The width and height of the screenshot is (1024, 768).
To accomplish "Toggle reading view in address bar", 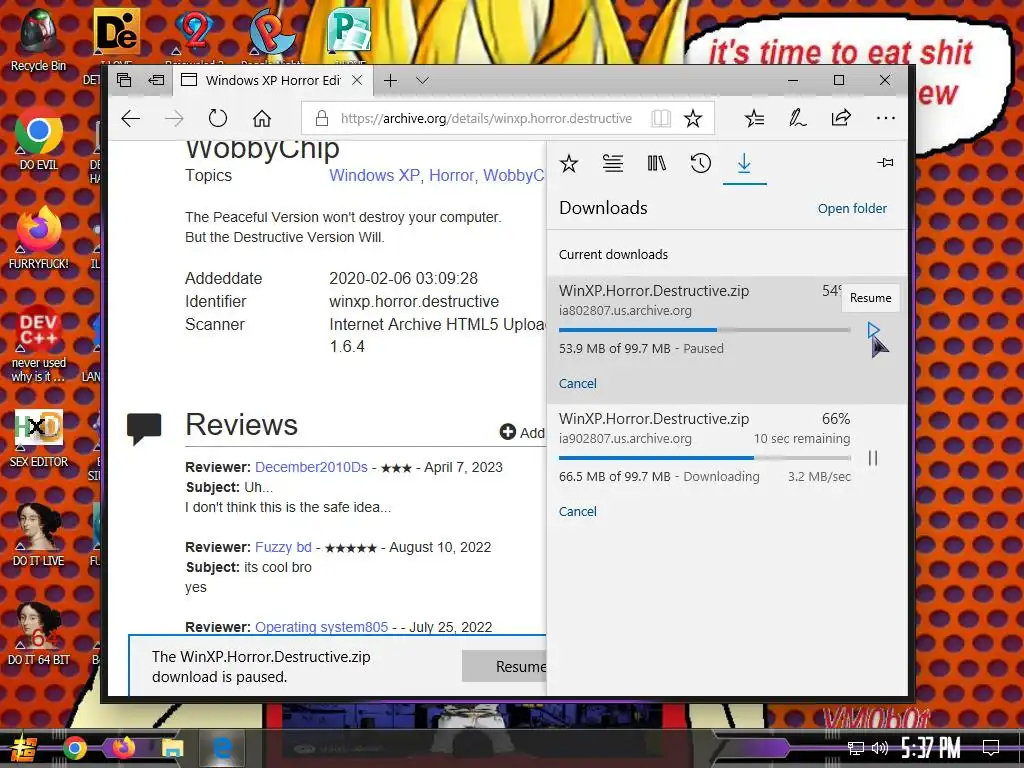I will (x=661, y=118).
